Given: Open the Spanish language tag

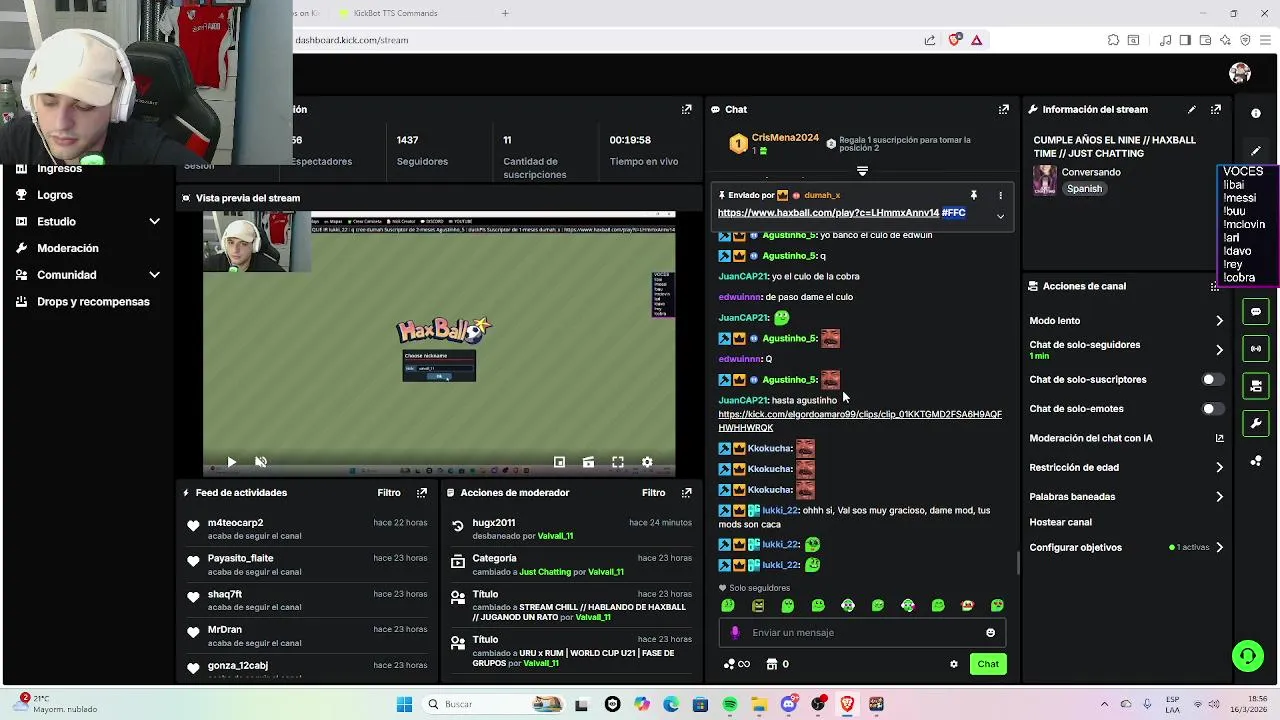Looking at the screenshot, I should [x=1084, y=189].
